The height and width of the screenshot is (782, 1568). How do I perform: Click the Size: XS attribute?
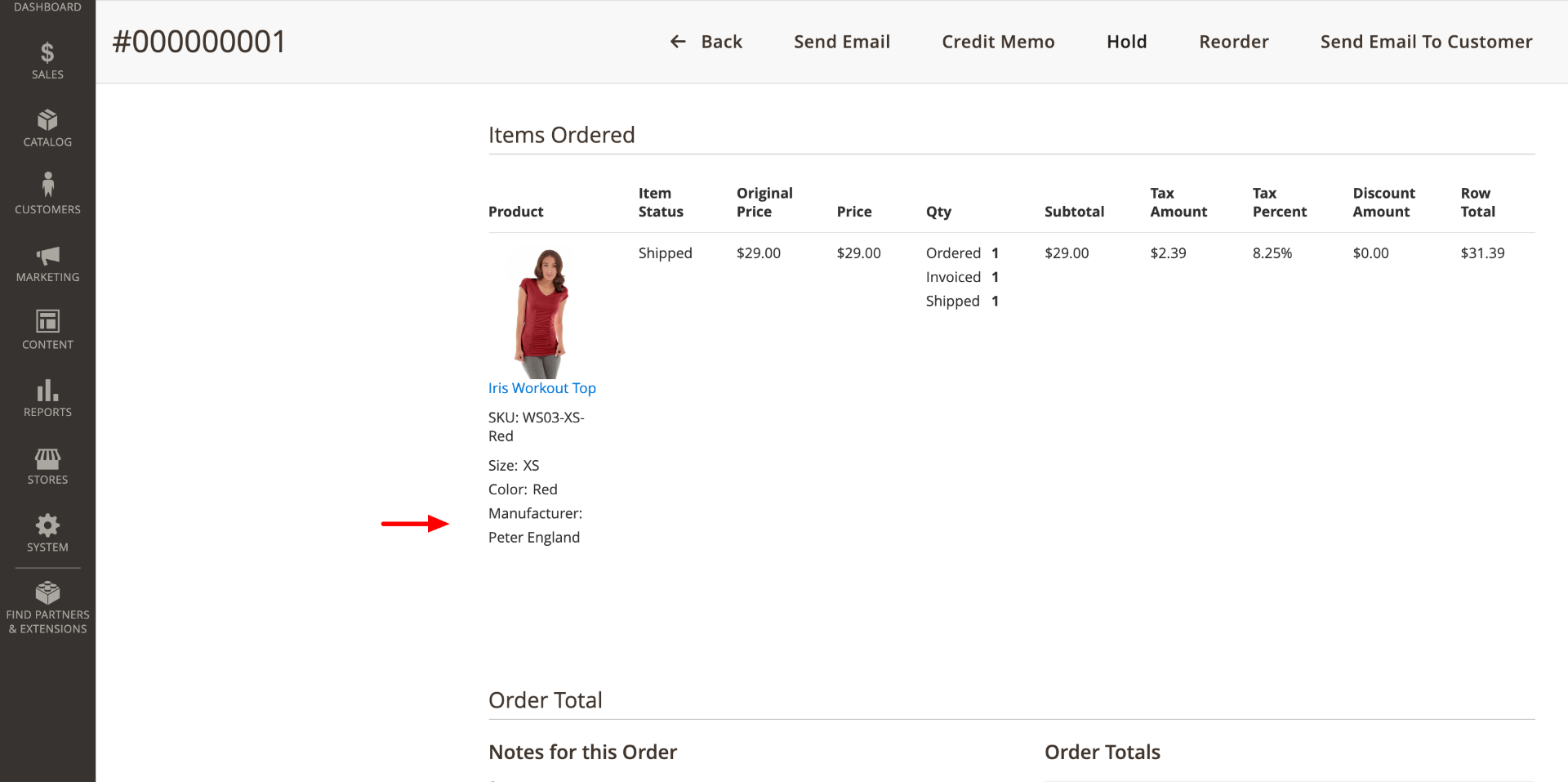coord(514,466)
